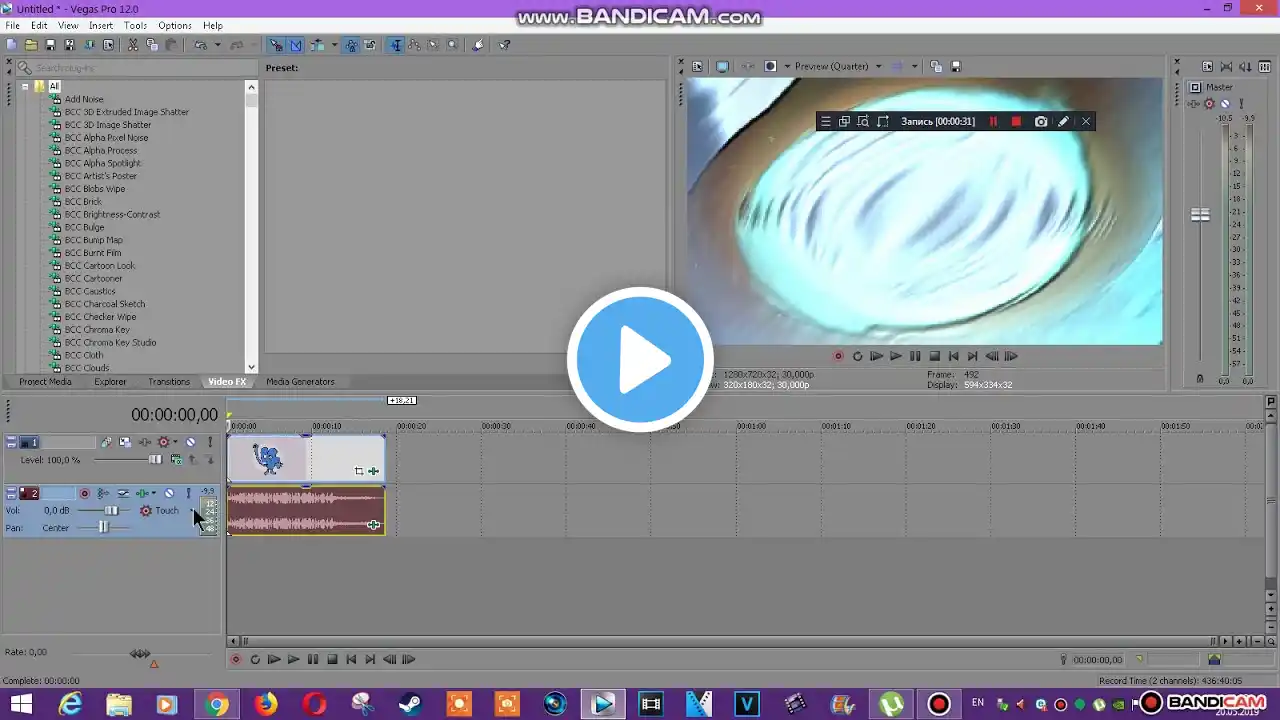Toggle automatic crossfades in the toolbar
1280x720 pixels.
296,45
